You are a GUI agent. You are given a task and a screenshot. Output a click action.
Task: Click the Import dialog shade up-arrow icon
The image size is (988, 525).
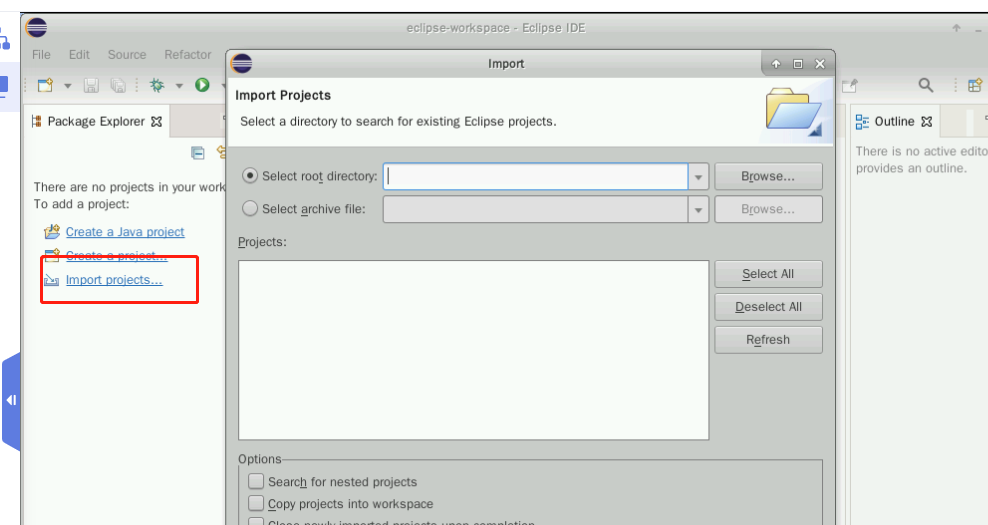(776, 64)
